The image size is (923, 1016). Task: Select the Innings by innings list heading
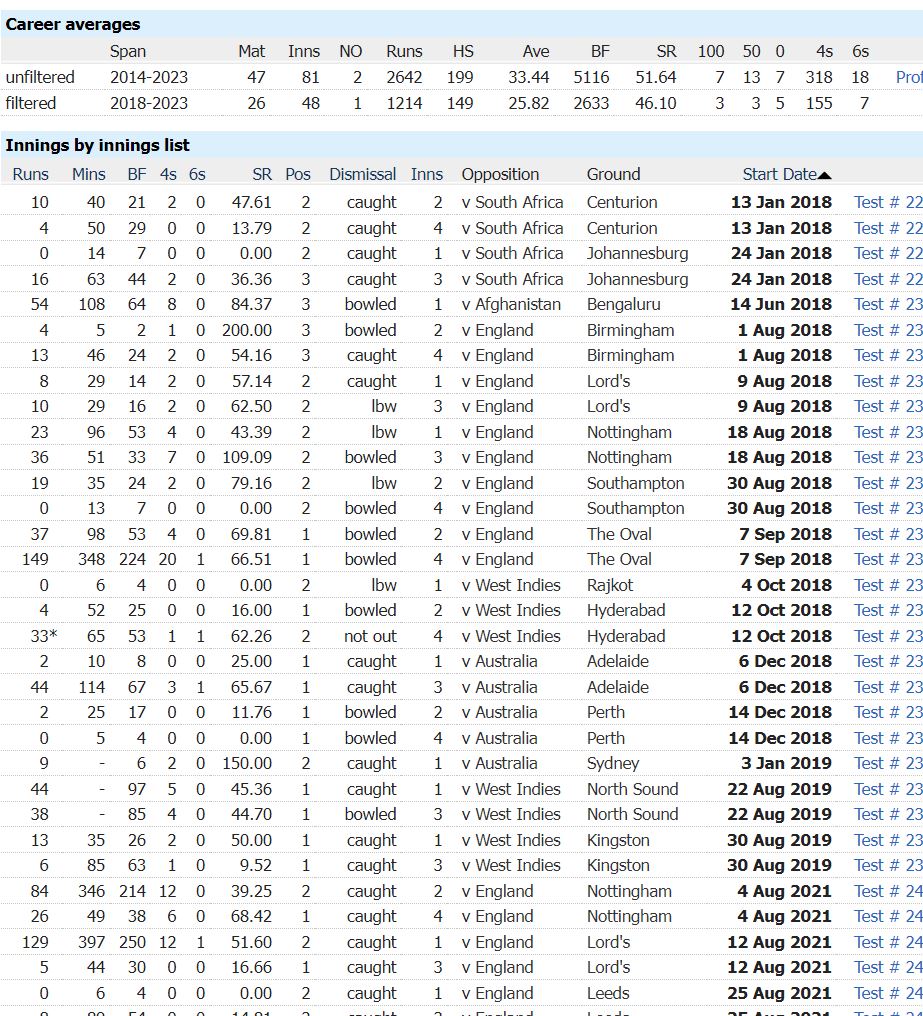[97, 145]
